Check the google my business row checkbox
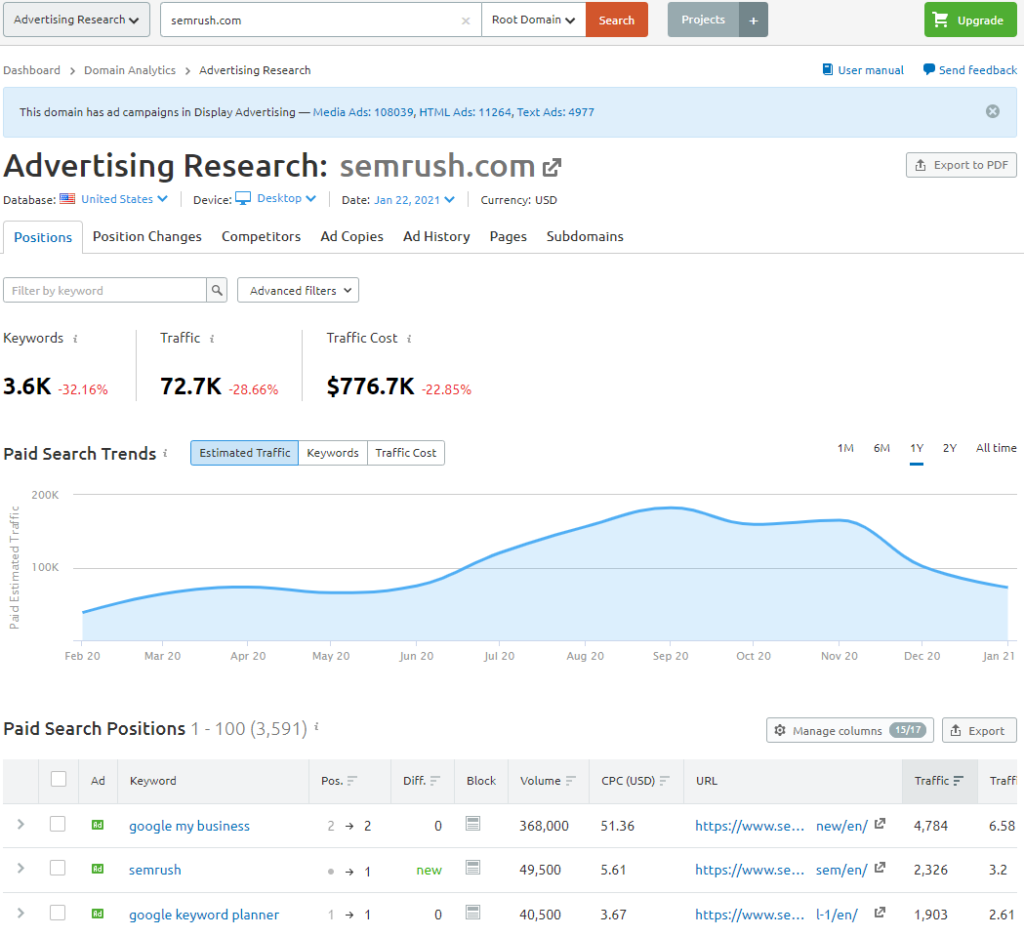Image resolution: width=1024 pixels, height=936 pixels. pos(57,824)
